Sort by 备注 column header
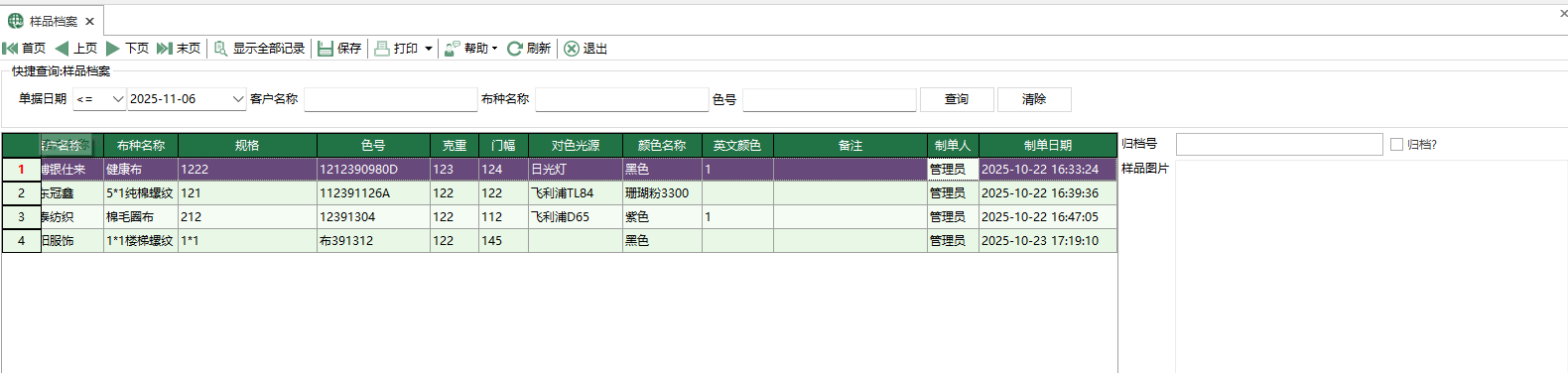 pos(850,145)
